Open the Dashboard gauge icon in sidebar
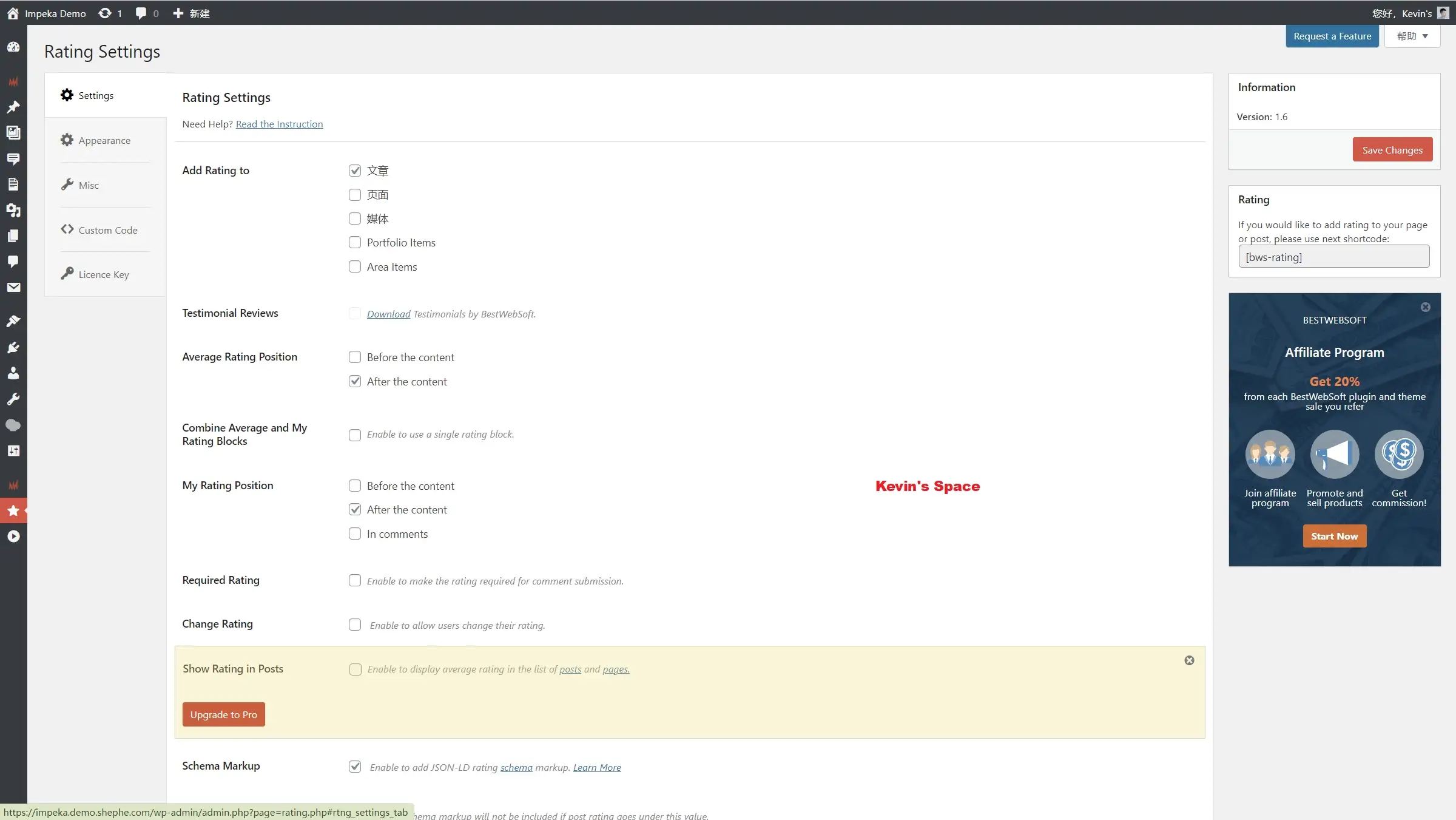Image resolution: width=1456 pixels, height=820 pixels. pos(13,47)
